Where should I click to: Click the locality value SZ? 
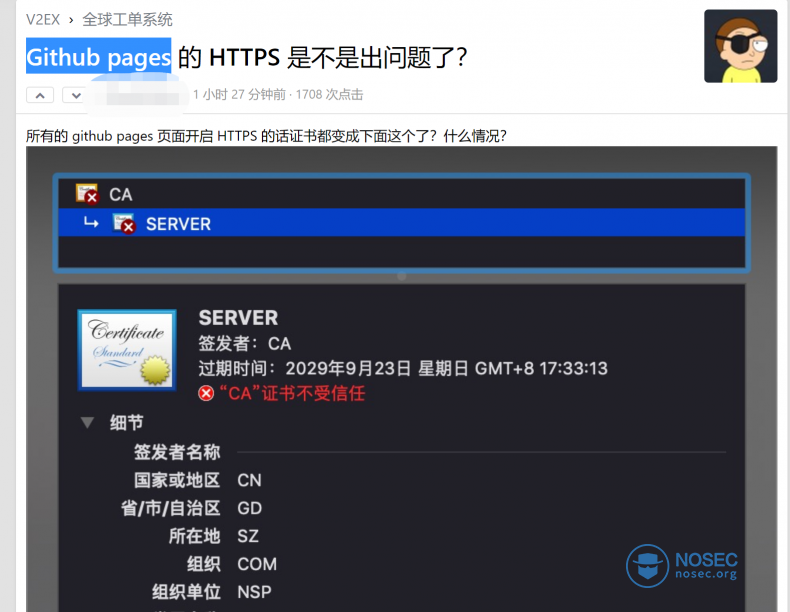pyautogui.click(x=248, y=536)
